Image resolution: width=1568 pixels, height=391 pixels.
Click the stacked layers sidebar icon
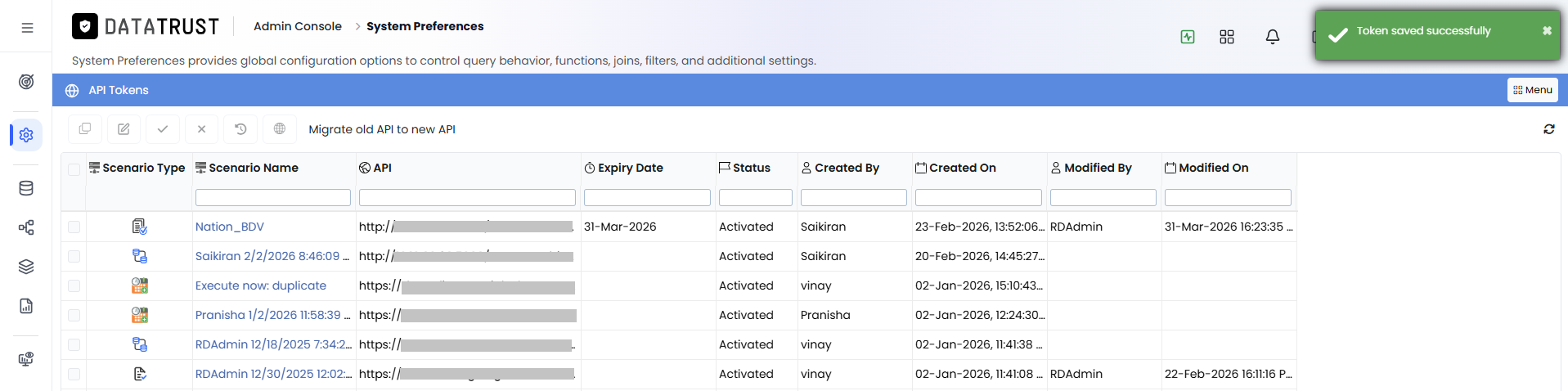pyautogui.click(x=26, y=267)
